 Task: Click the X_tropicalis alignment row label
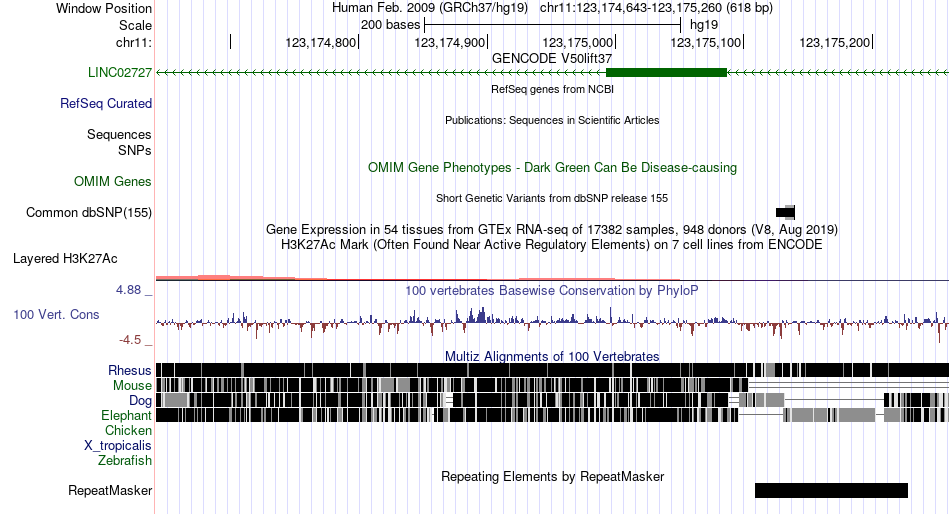tap(118, 446)
